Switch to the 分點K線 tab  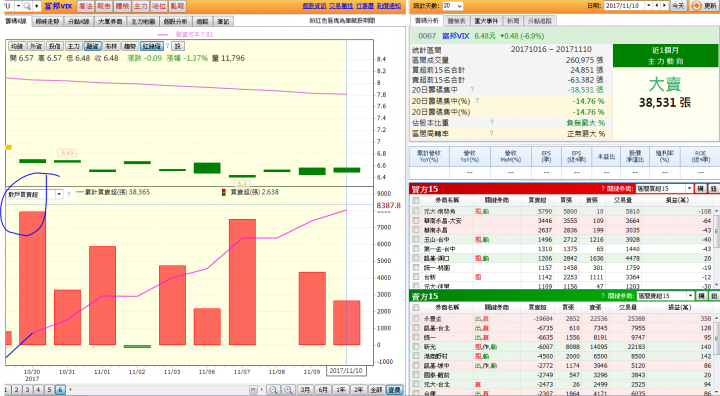[x=79, y=21]
